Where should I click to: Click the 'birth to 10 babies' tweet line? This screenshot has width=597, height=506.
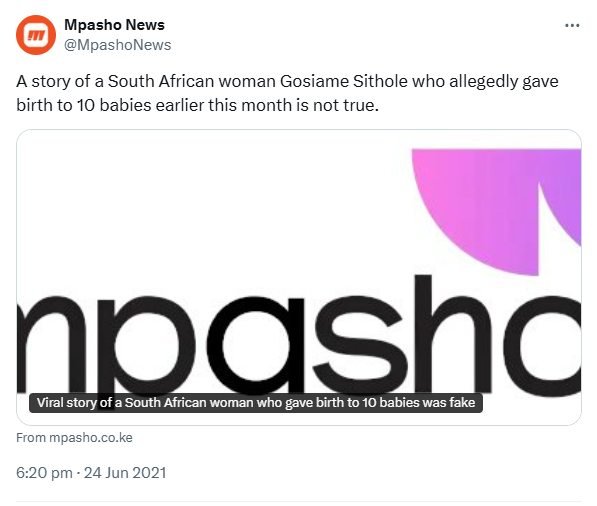[x=84, y=105]
